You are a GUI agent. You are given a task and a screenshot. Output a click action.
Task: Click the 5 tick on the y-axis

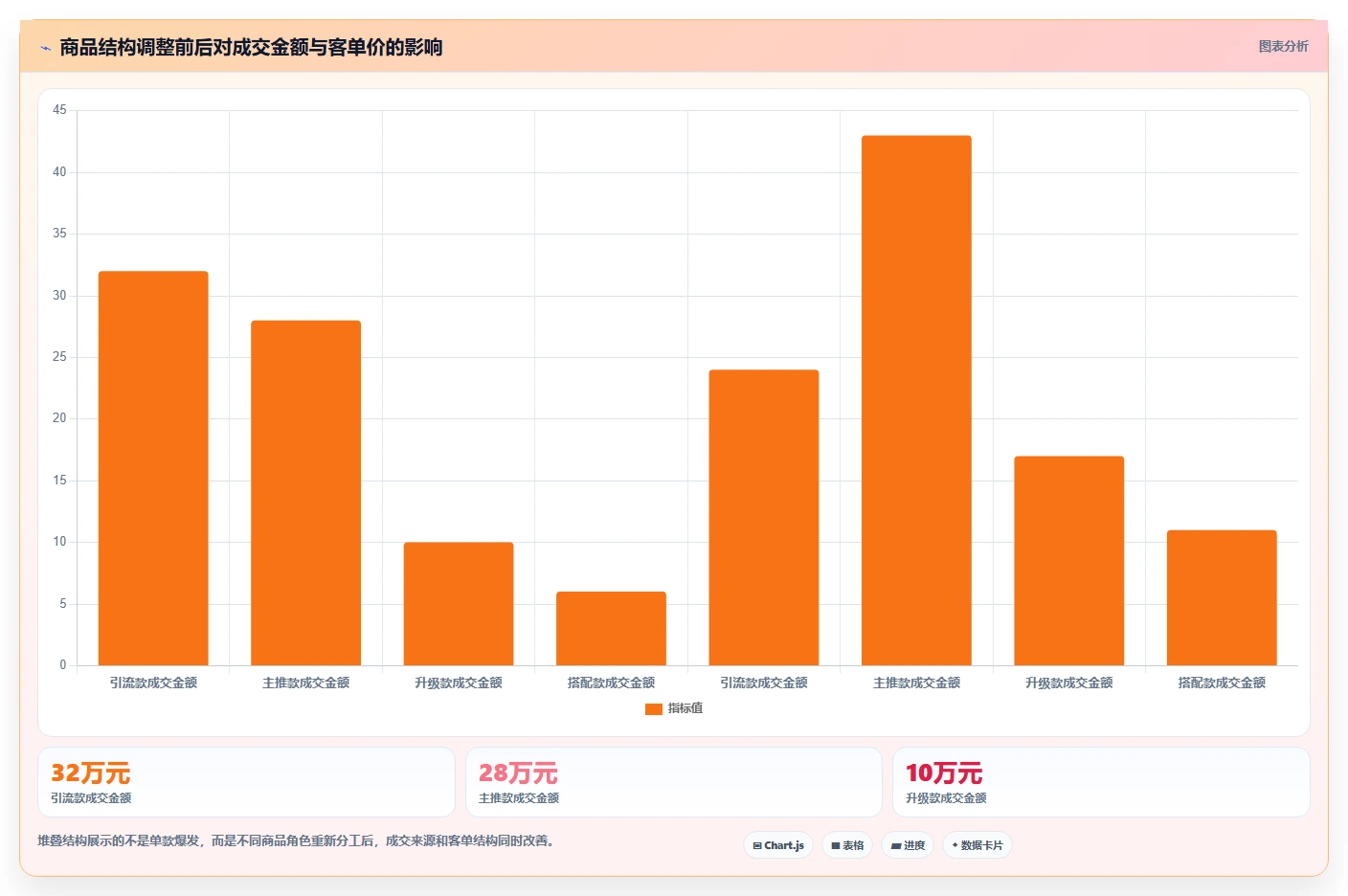63,604
